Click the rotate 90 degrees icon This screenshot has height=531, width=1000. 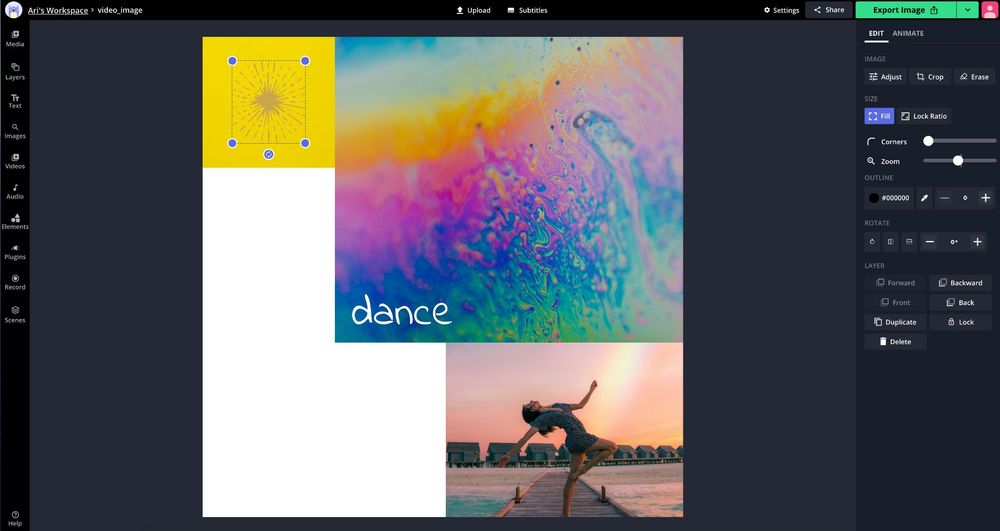point(873,242)
